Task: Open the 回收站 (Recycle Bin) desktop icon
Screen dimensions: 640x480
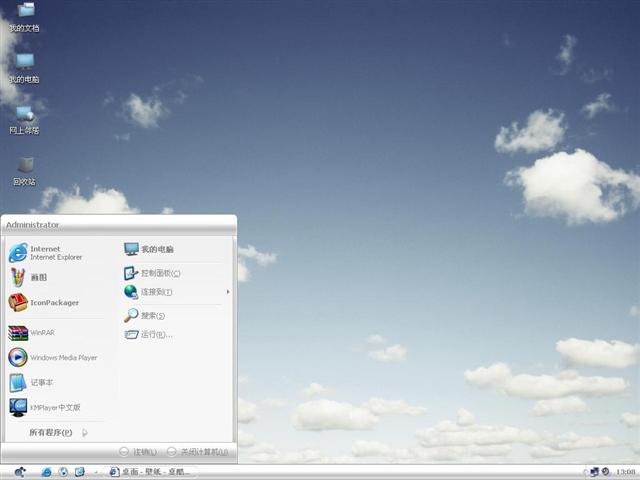Action: (25, 168)
